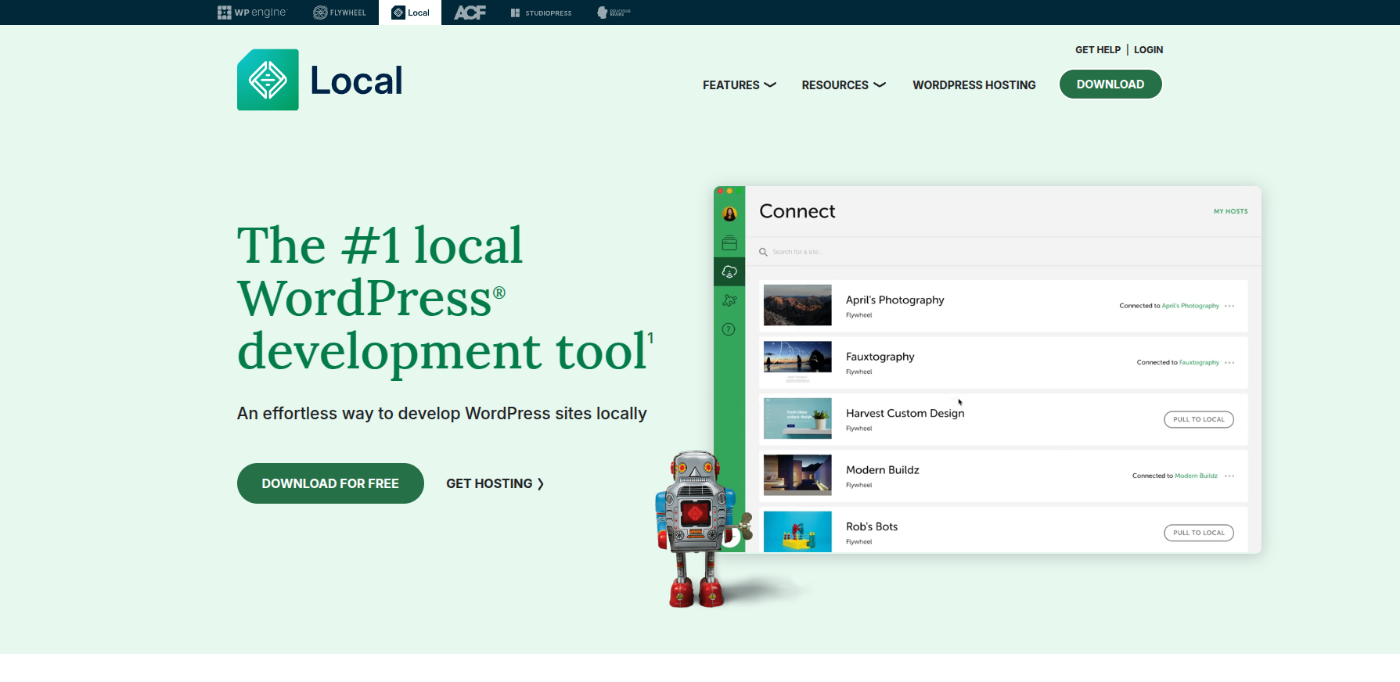This screenshot has height=682, width=1400.
Task: Select the Rob's Bots site title
Action: 872,526
